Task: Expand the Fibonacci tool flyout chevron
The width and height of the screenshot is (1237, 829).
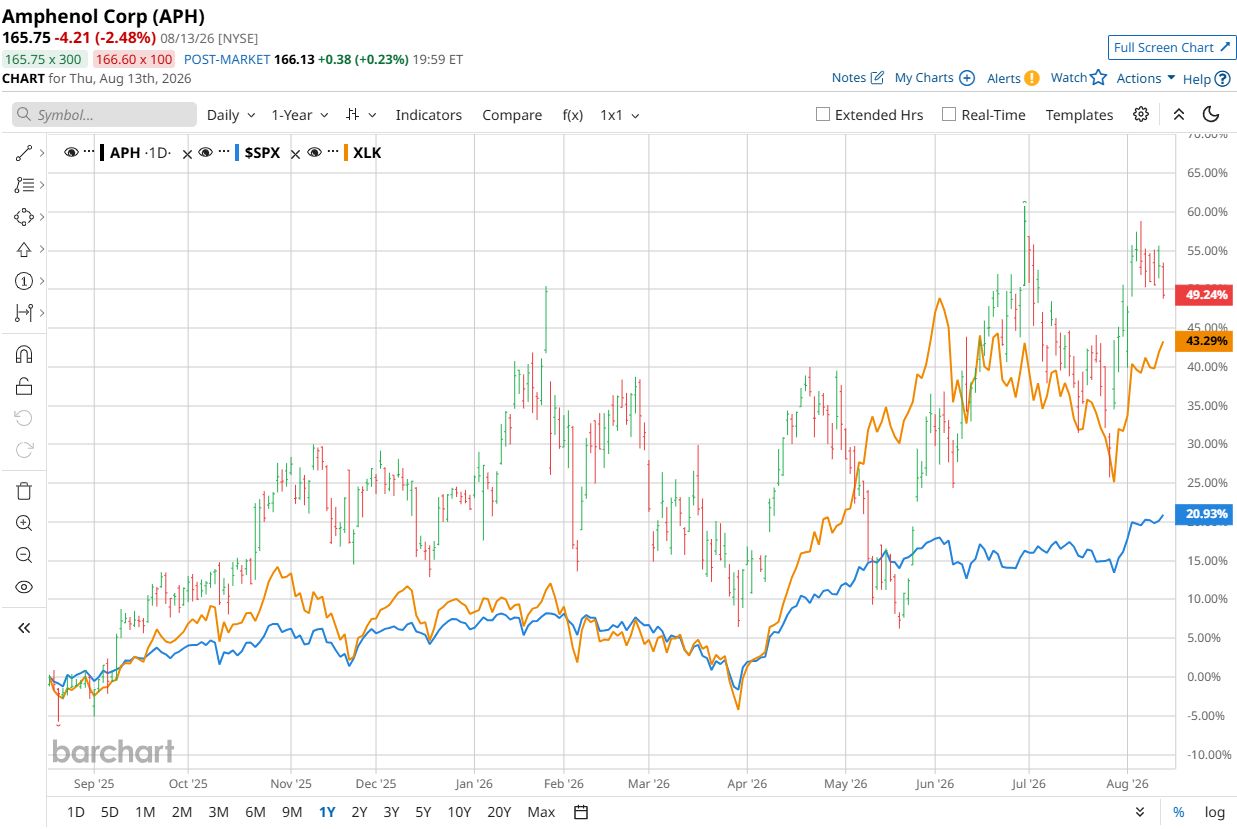Action: [x=41, y=185]
